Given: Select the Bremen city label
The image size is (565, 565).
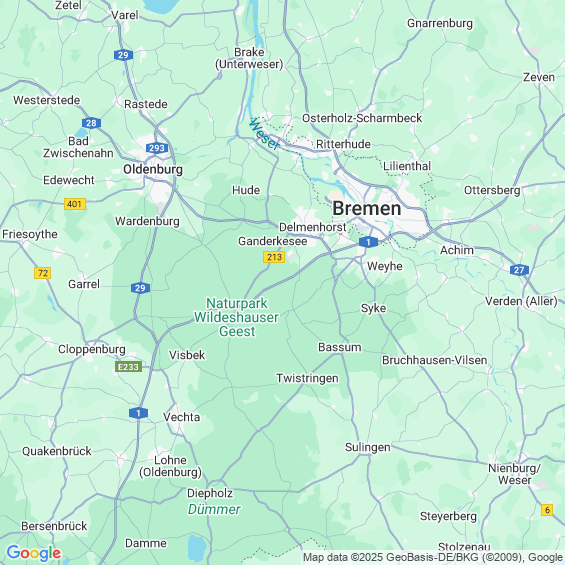Looking at the screenshot, I should (x=366, y=209).
